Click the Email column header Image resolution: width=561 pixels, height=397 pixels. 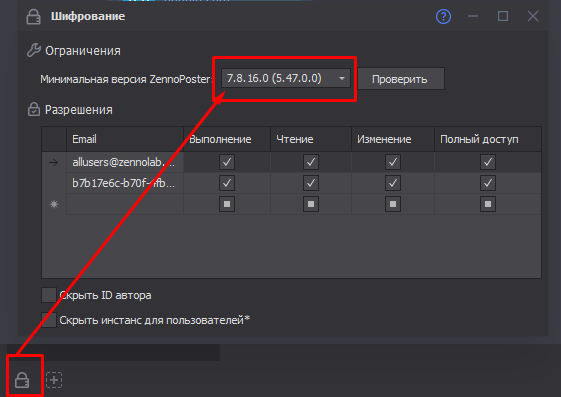pyautogui.click(x=125, y=139)
